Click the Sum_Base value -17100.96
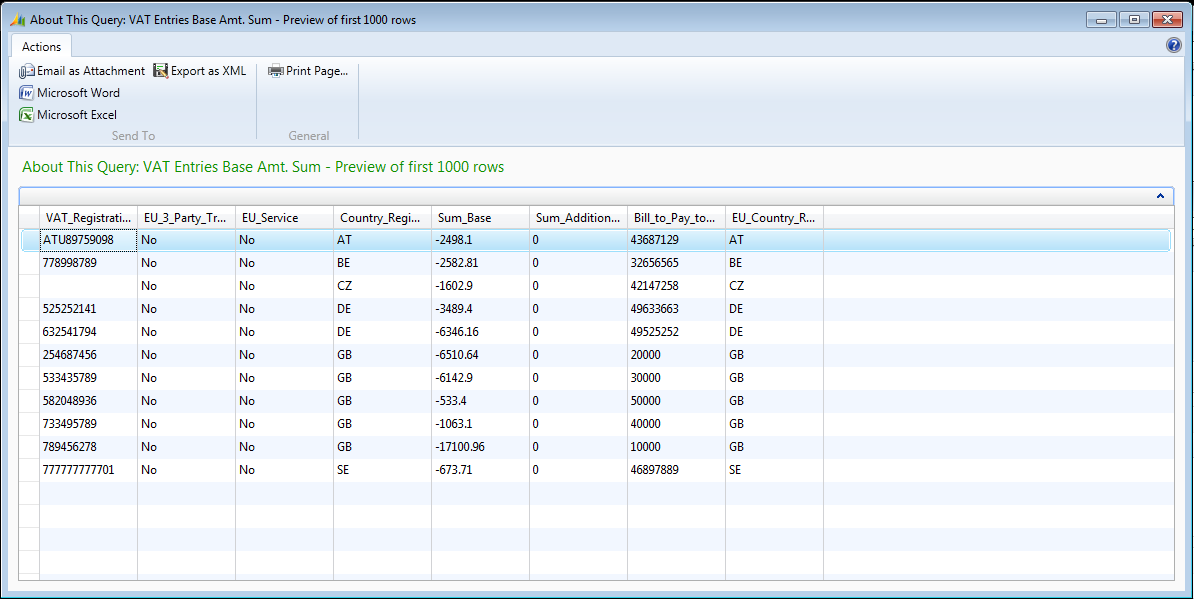This screenshot has height=599, width=1194. (481, 447)
